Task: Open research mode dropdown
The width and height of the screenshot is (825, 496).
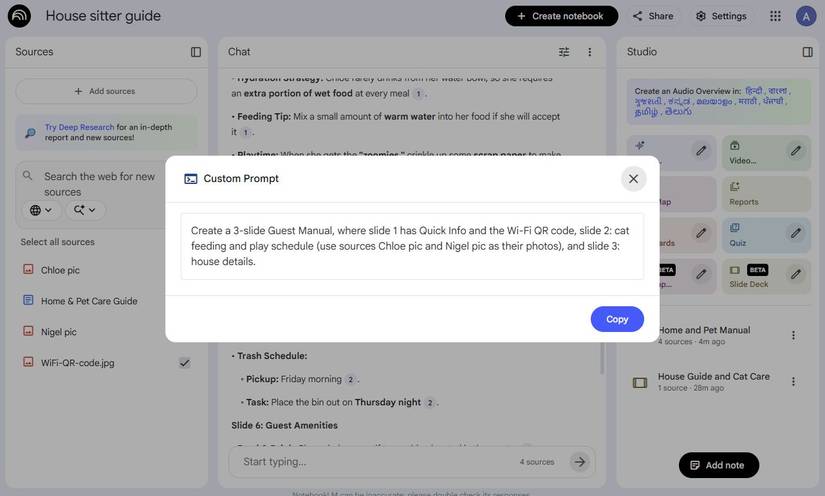Action: click(x=85, y=210)
